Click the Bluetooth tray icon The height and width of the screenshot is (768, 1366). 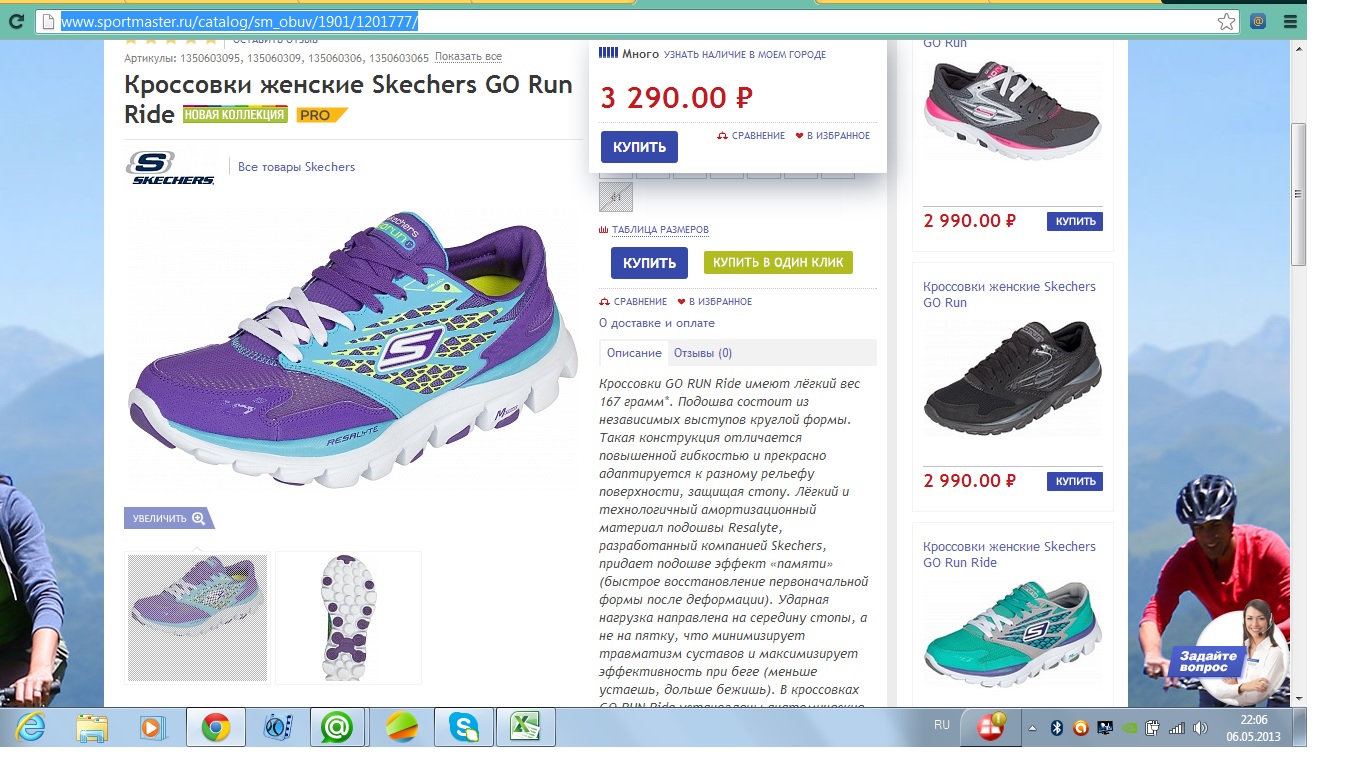coord(1056,728)
